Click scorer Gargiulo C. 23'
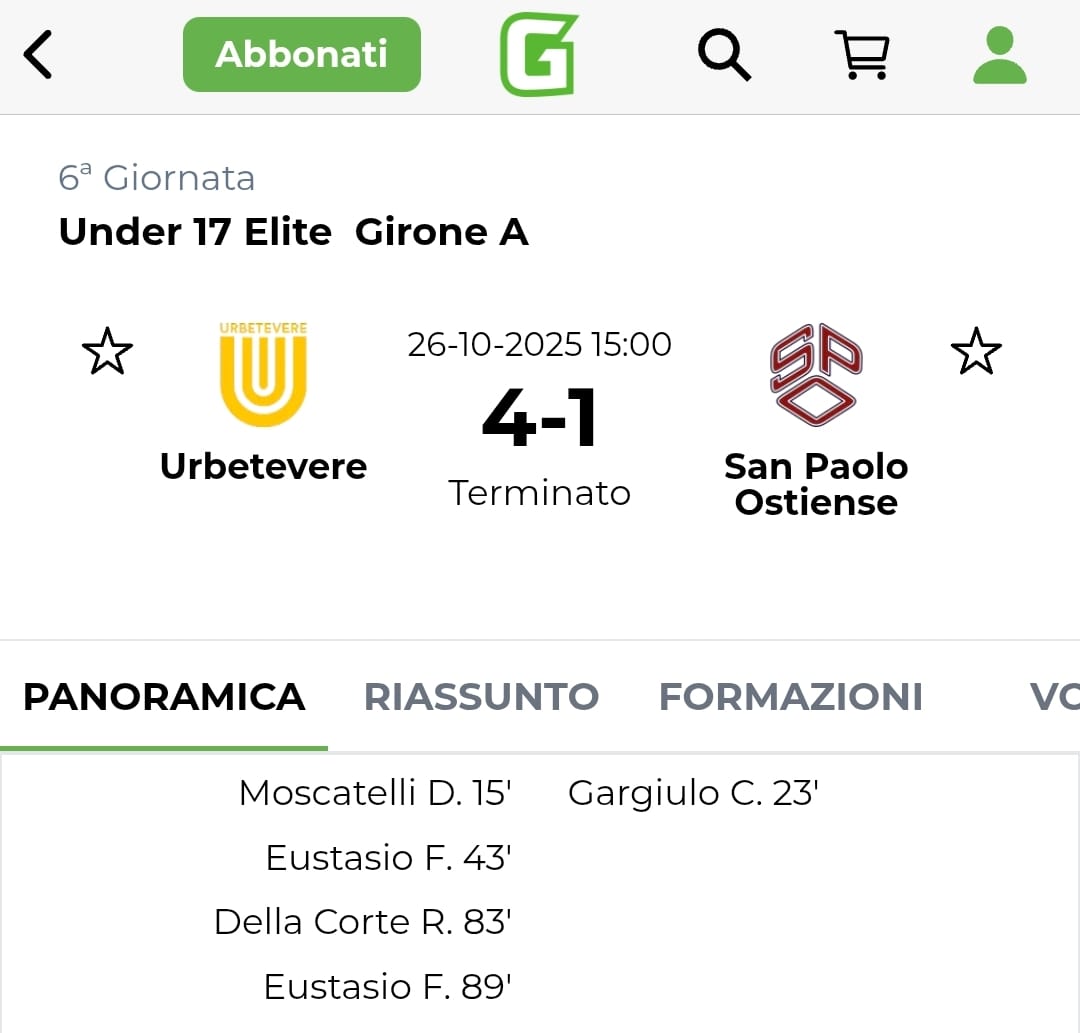1080x1033 pixels. [693, 793]
